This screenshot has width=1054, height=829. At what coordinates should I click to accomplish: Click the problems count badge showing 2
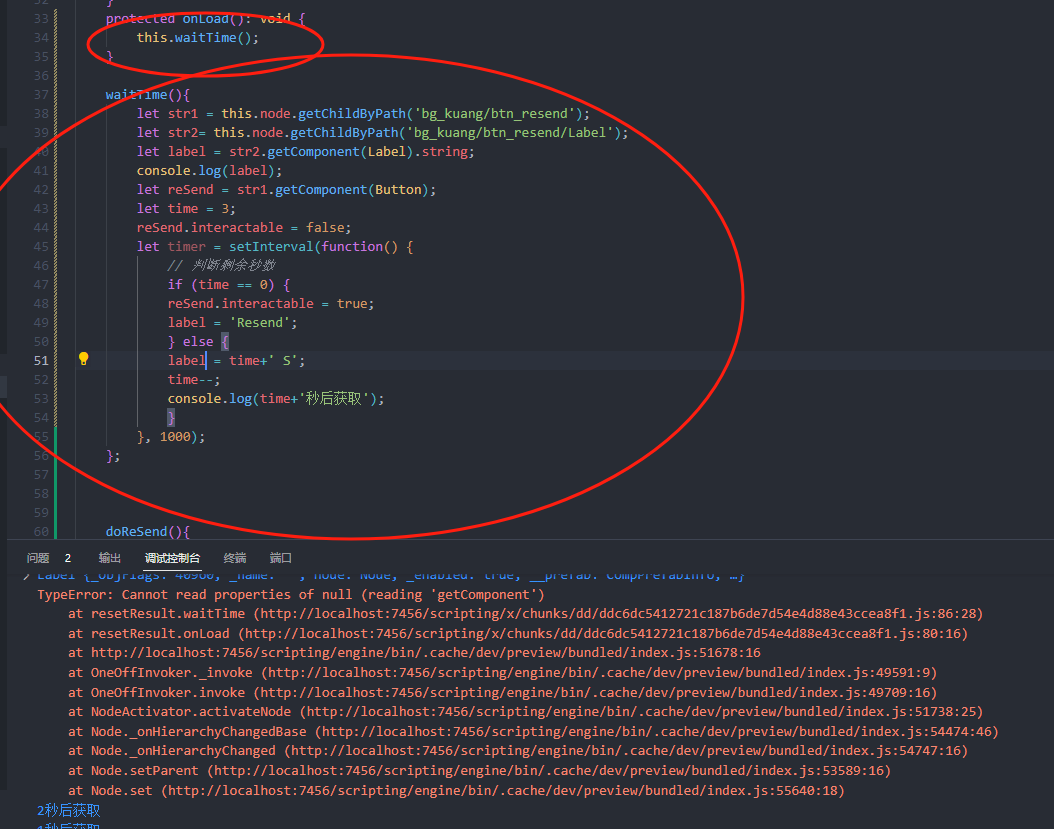click(68, 558)
